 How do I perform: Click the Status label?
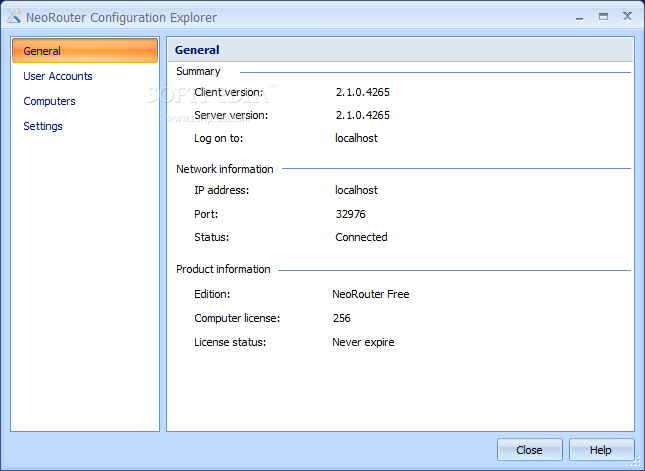pos(211,237)
